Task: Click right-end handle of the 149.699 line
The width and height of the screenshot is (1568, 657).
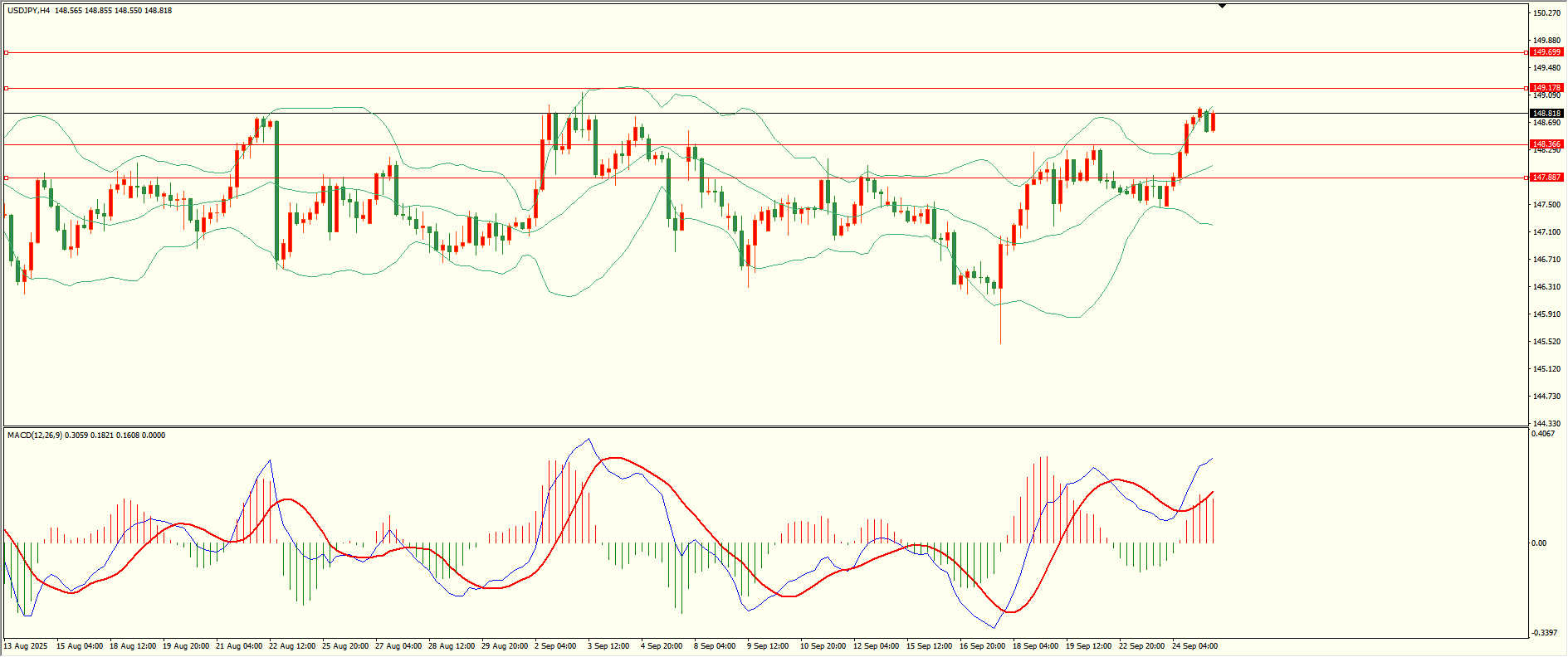Action: point(1526,52)
